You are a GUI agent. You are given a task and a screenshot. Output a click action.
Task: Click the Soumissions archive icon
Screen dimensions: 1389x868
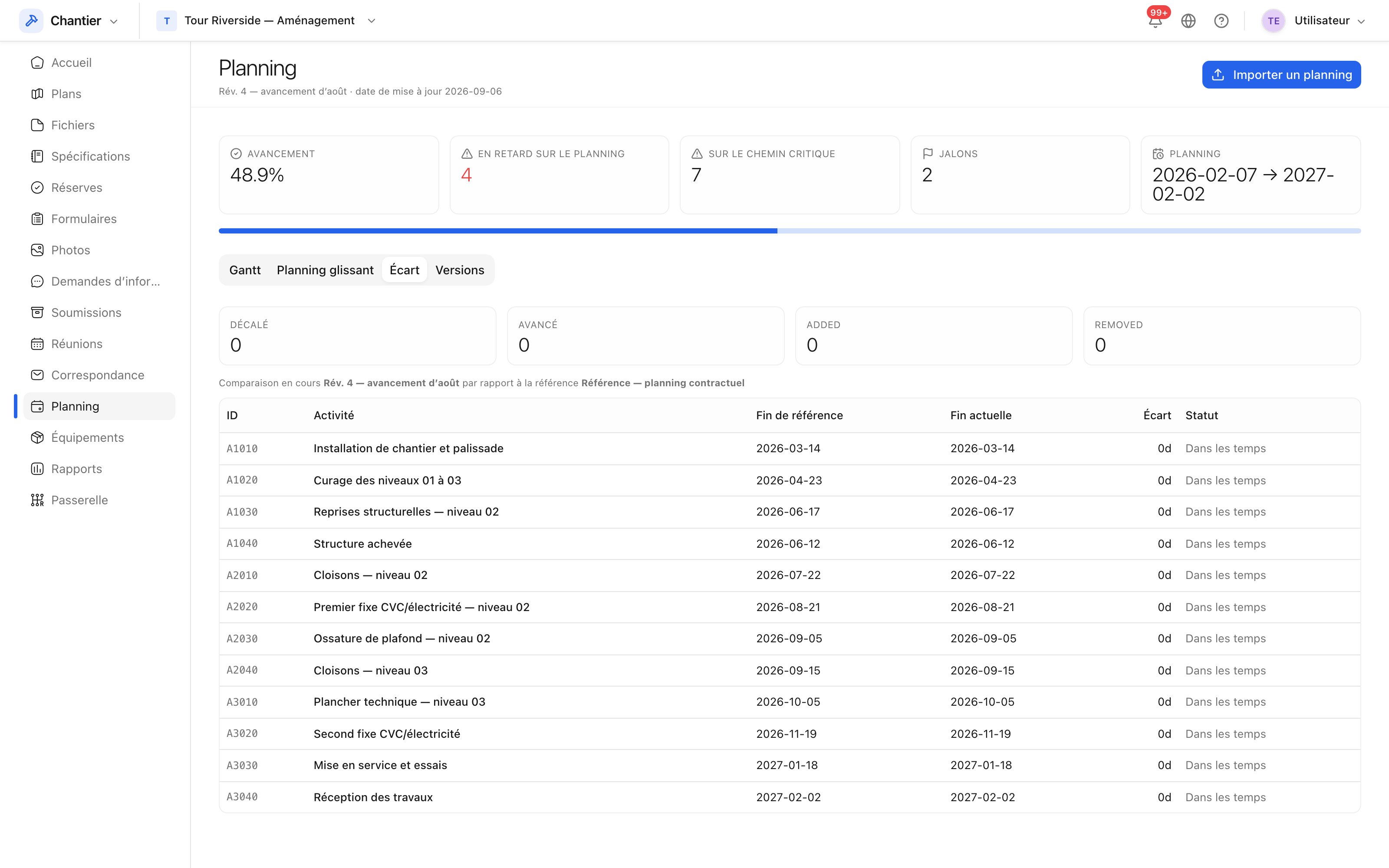coord(37,312)
